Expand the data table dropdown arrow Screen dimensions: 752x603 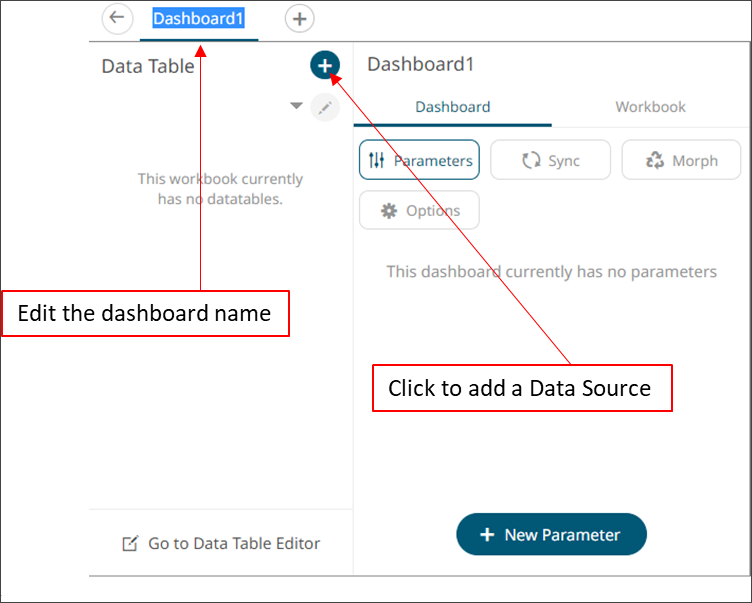pyautogui.click(x=296, y=106)
